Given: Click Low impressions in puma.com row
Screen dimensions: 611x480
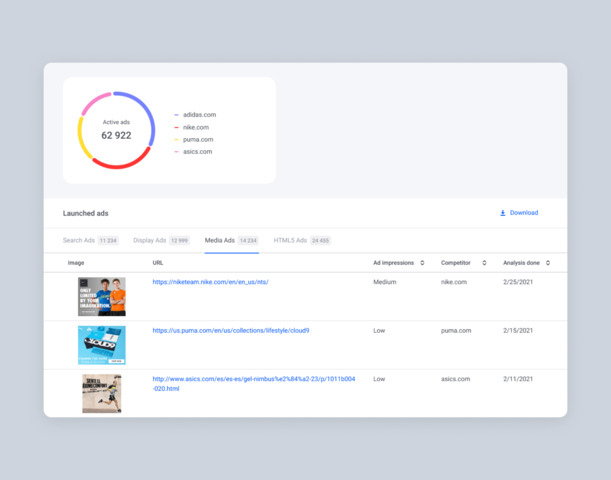Looking at the screenshot, I should coord(379,330).
